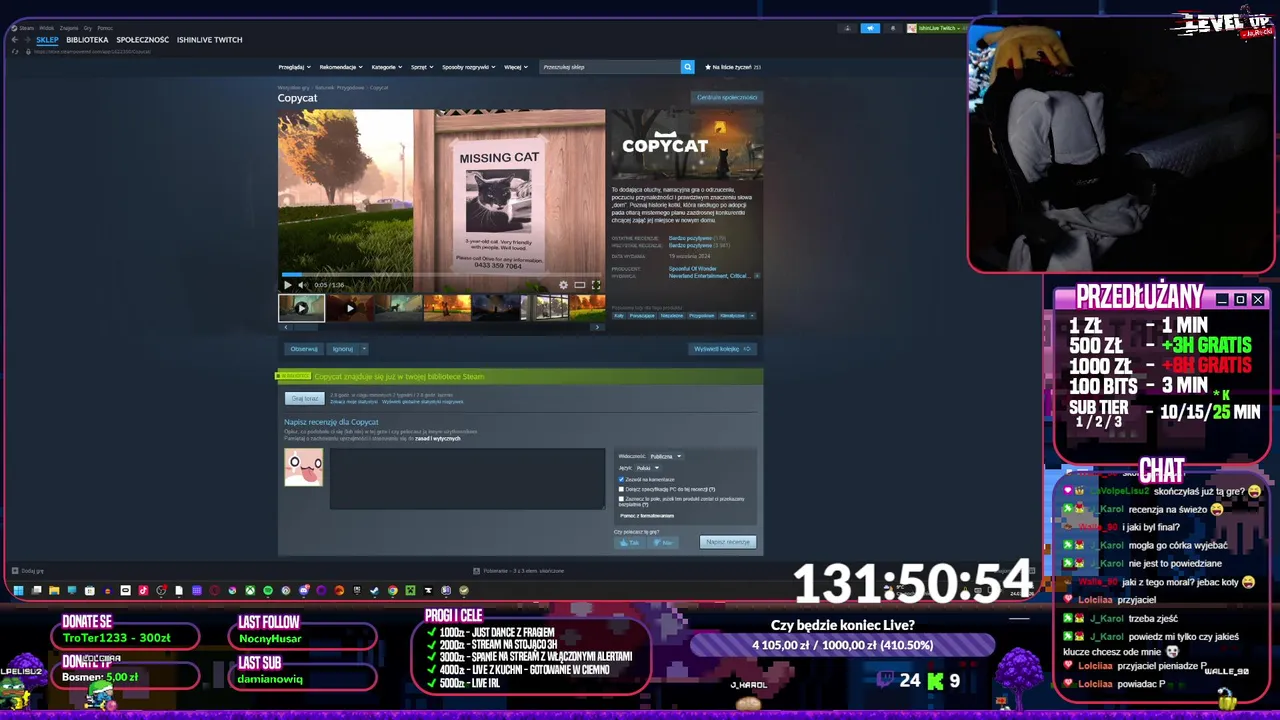Open the TikTok icon in taskbar
The height and width of the screenshot is (720, 1280).
[143, 590]
